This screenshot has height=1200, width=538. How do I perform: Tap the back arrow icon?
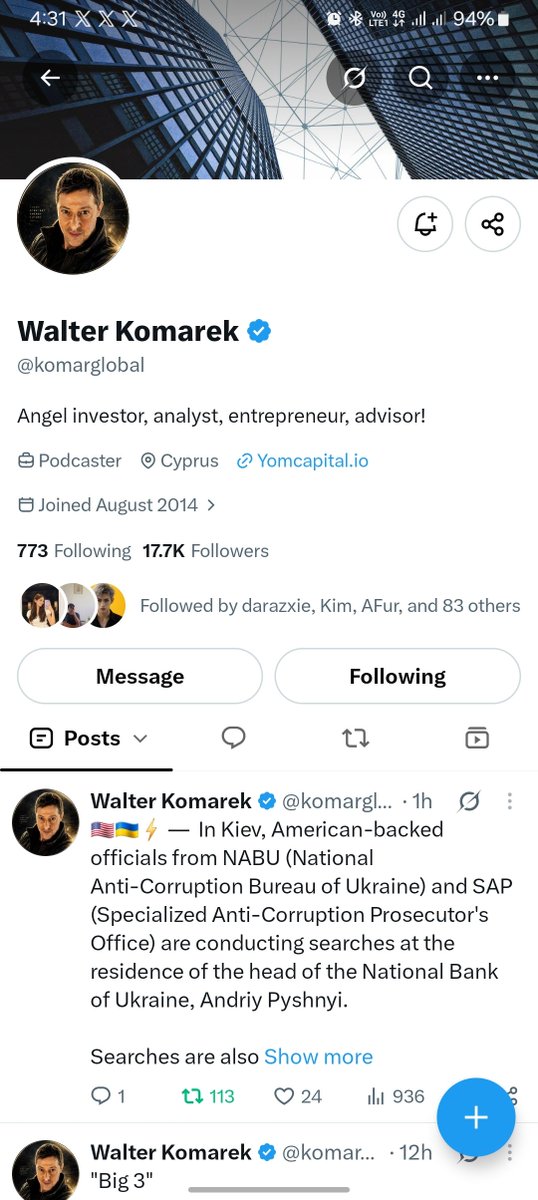[50, 78]
